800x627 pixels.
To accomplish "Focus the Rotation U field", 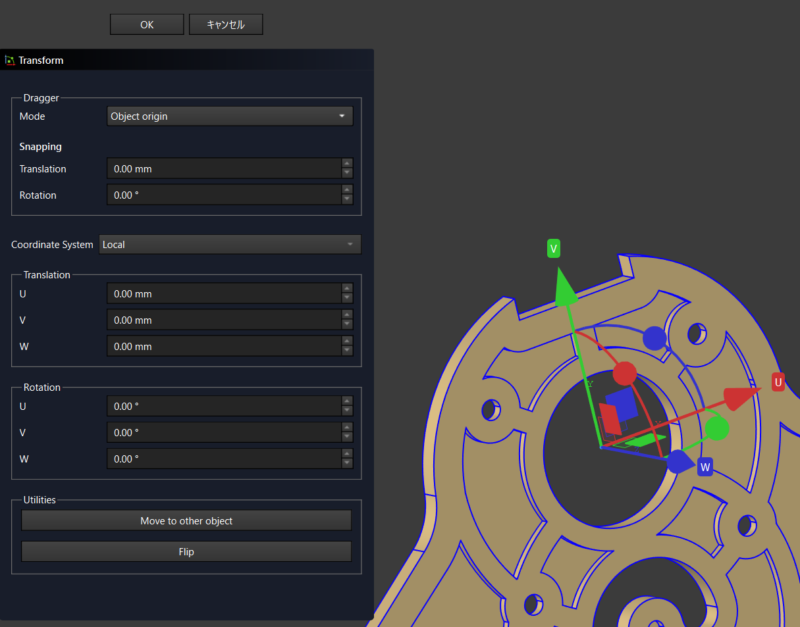I will pyautogui.click(x=224, y=407).
